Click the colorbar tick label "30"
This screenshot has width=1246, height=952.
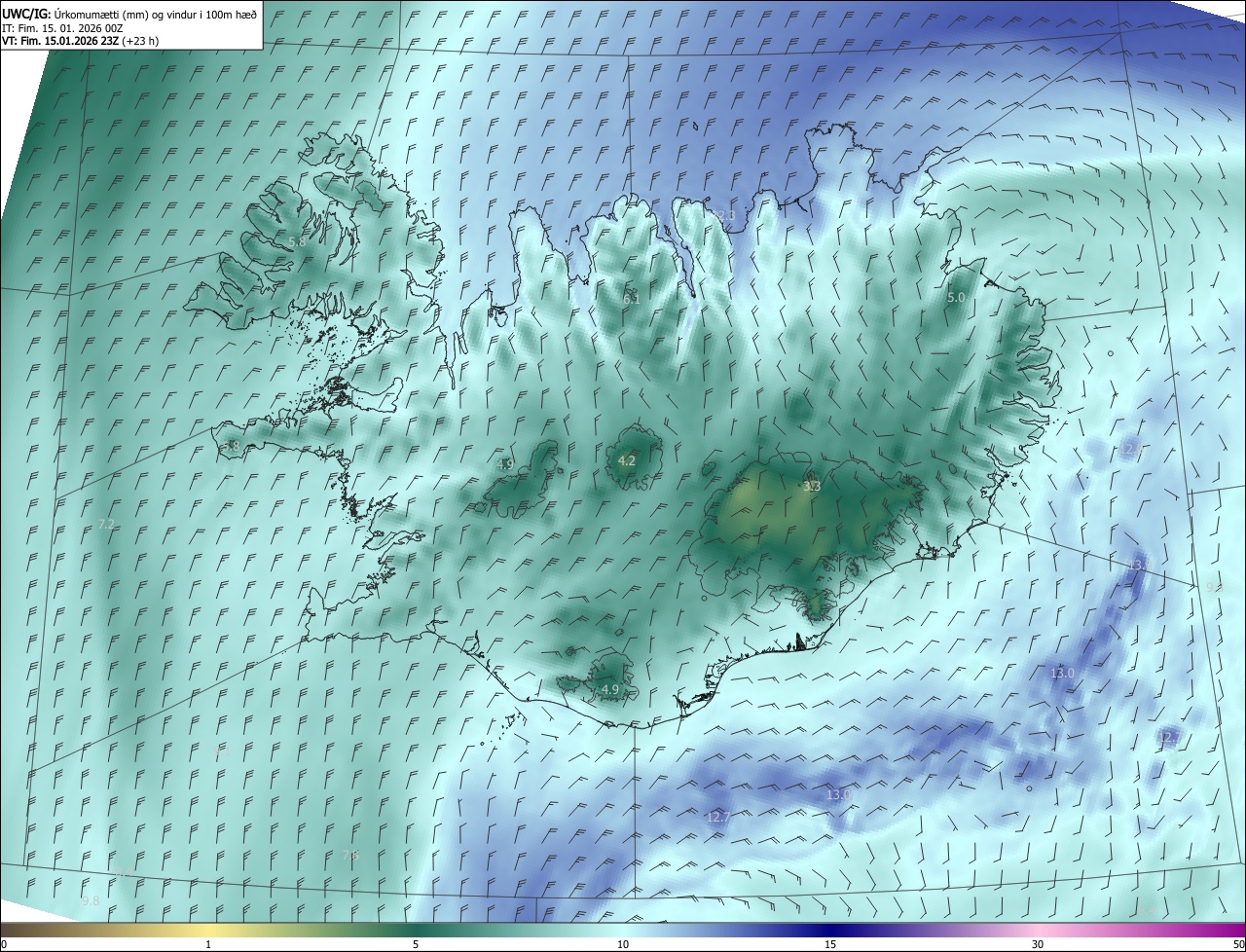[x=1038, y=944]
